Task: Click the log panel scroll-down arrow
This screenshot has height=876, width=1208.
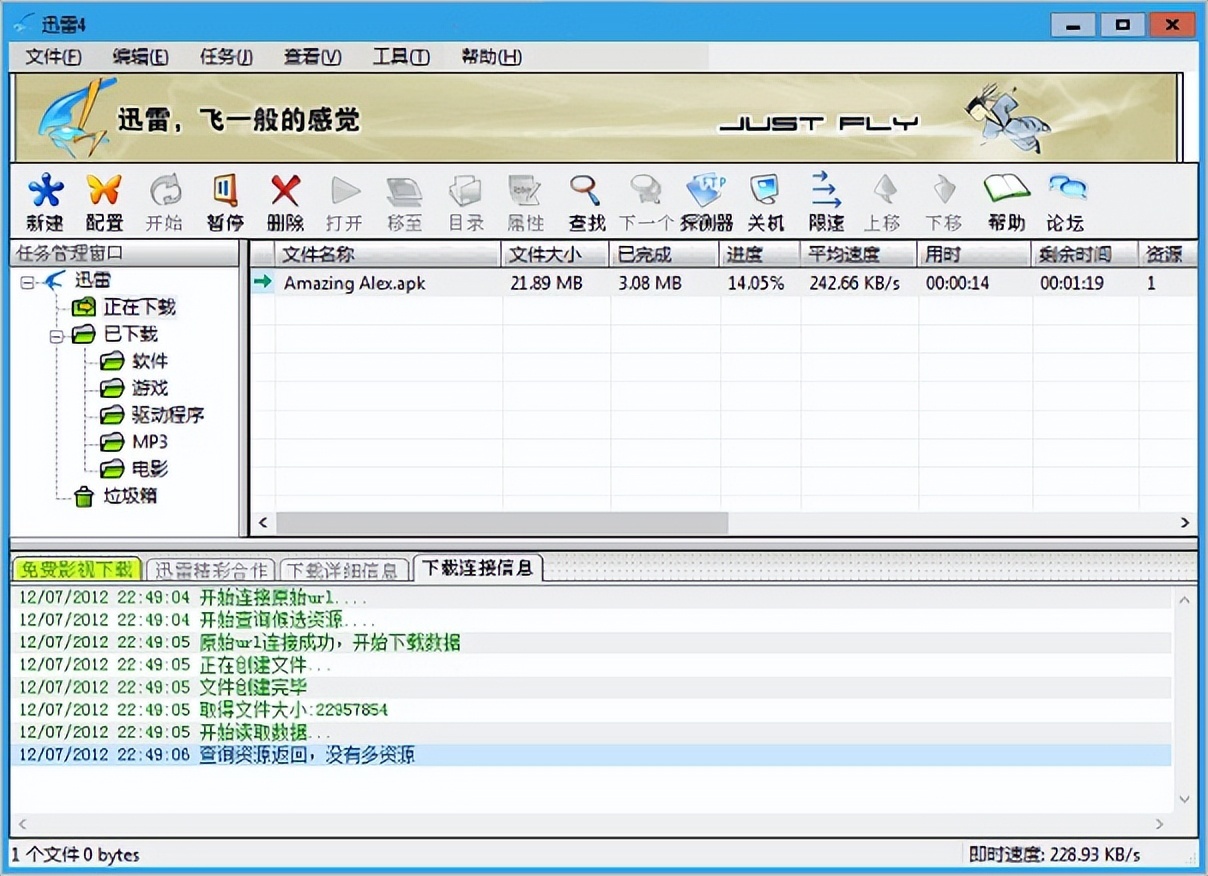Action: (x=1185, y=799)
